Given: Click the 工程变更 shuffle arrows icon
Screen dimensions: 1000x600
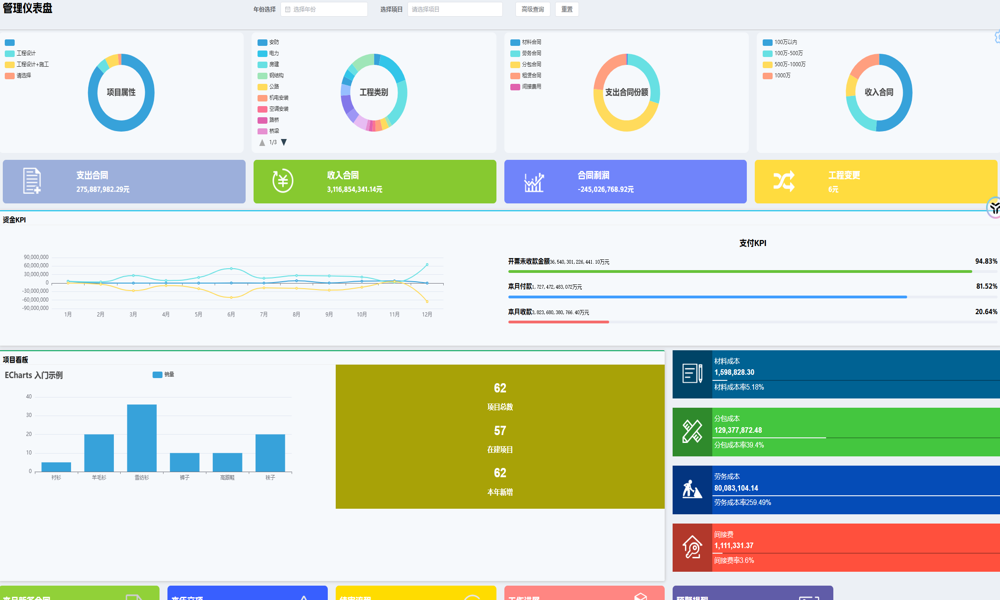Looking at the screenshot, I should coord(783,181).
